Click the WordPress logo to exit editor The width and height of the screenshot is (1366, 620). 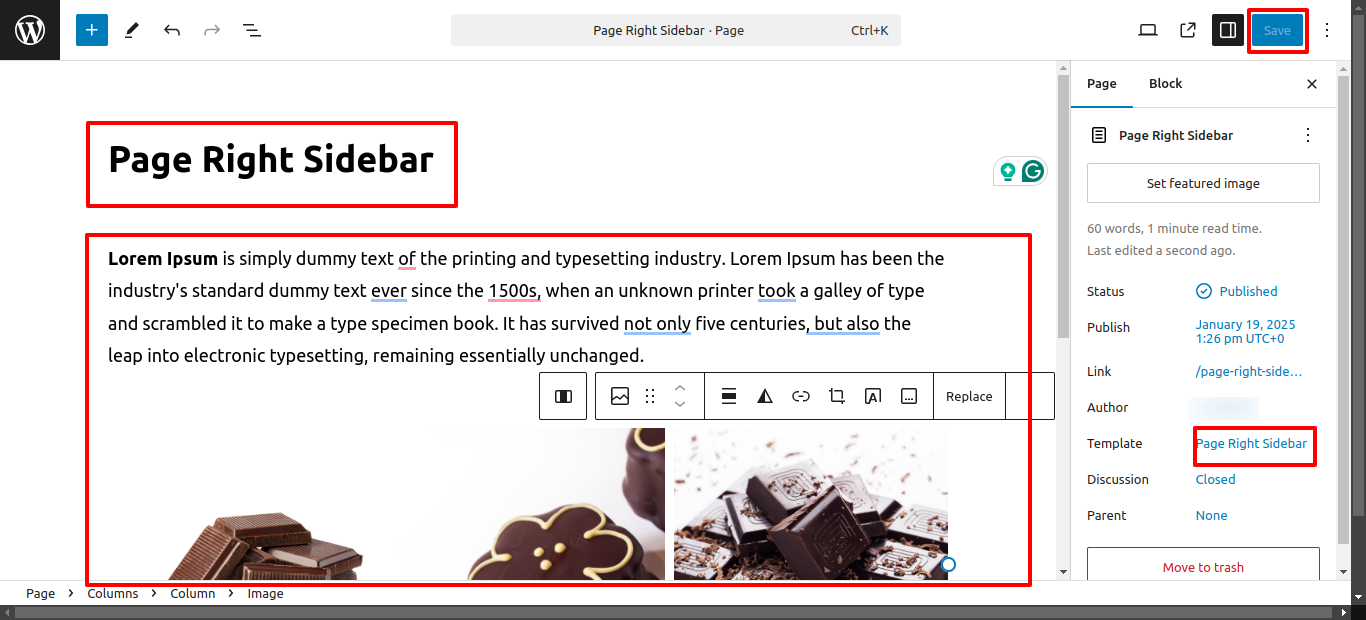pyautogui.click(x=30, y=30)
